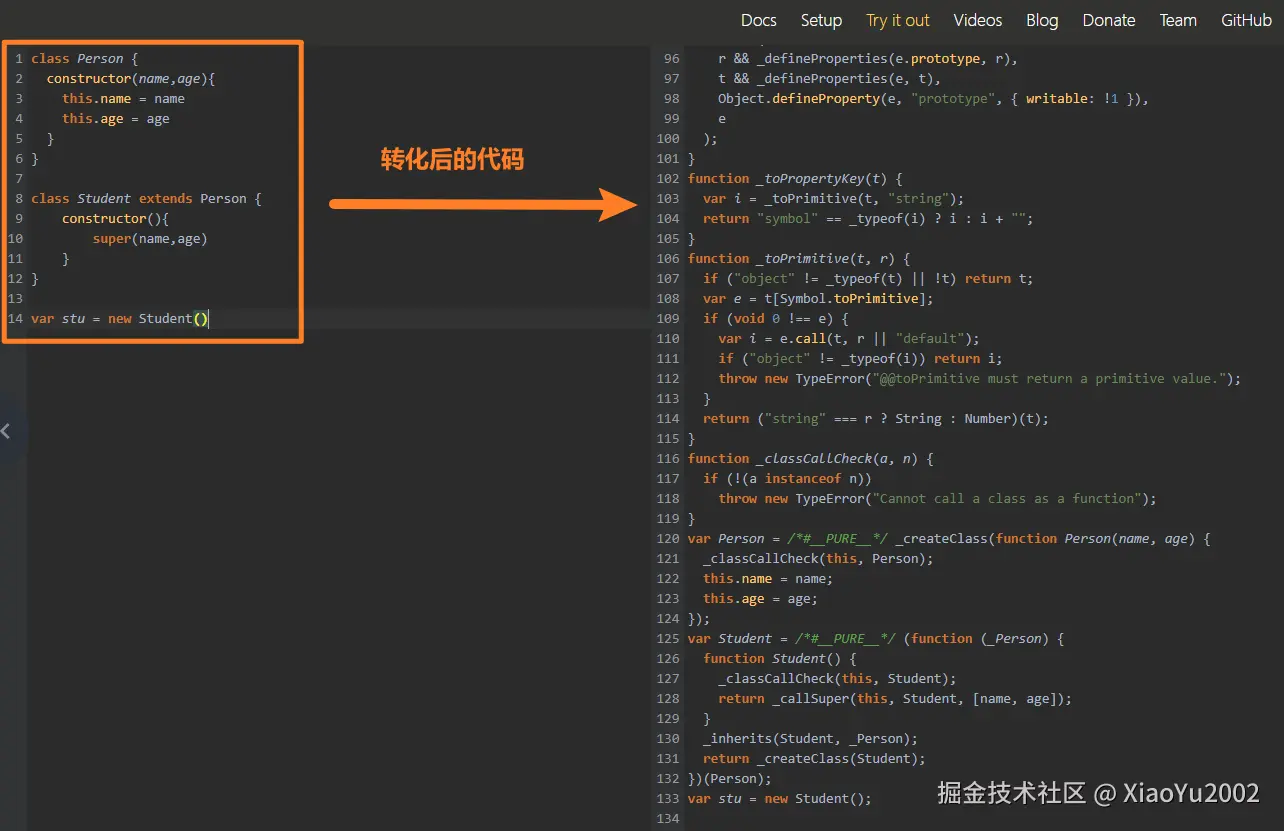Click 'r && _defineProperties(e.prototype, r),' line

tap(868, 58)
